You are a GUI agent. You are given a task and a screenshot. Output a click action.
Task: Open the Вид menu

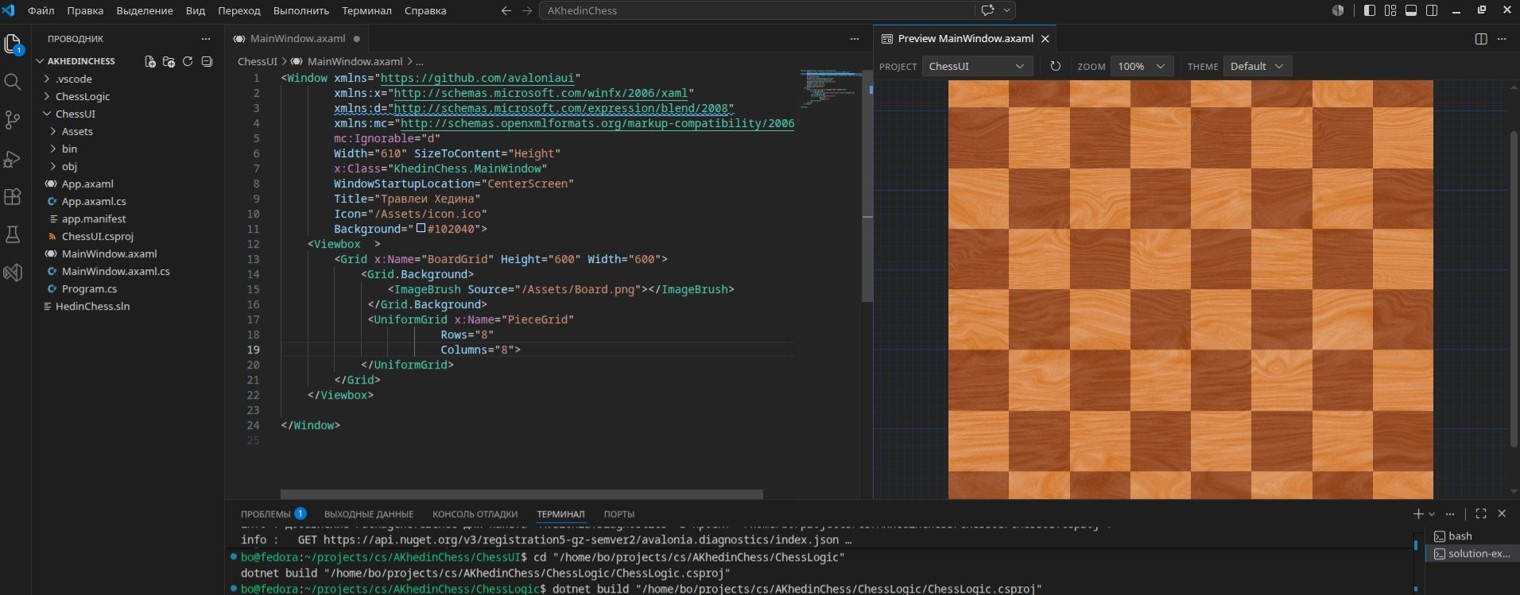(196, 10)
